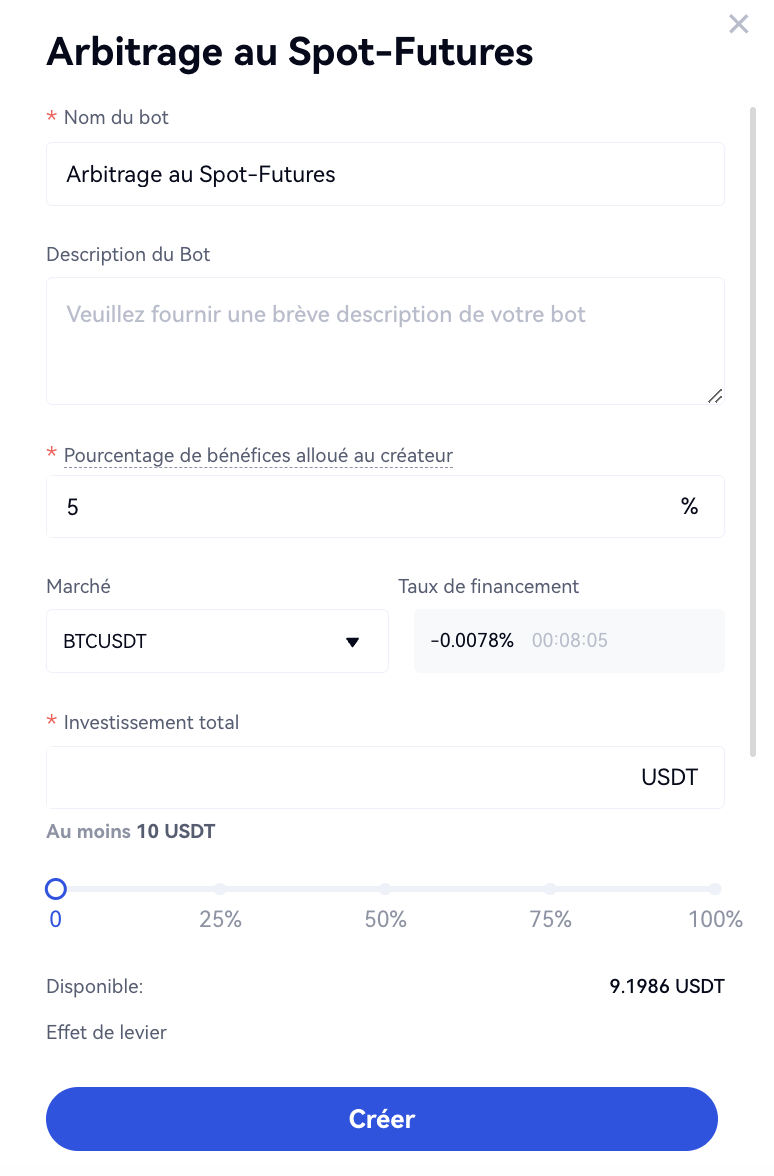Image resolution: width=774 pixels, height=1176 pixels.
Task: Set investment slider to 100%
Action: (715, 889)
